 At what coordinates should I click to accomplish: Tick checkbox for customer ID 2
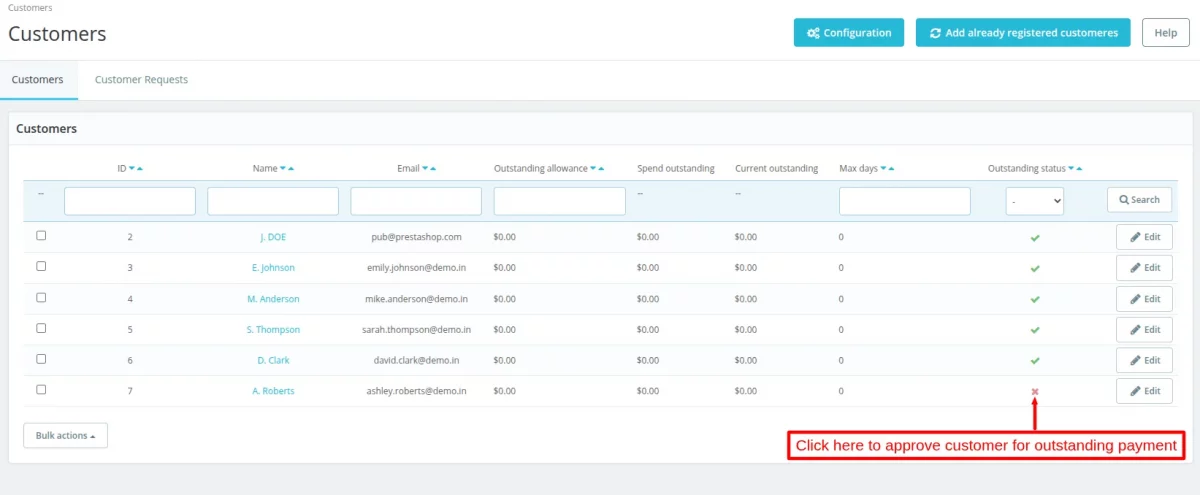point(41,236)
